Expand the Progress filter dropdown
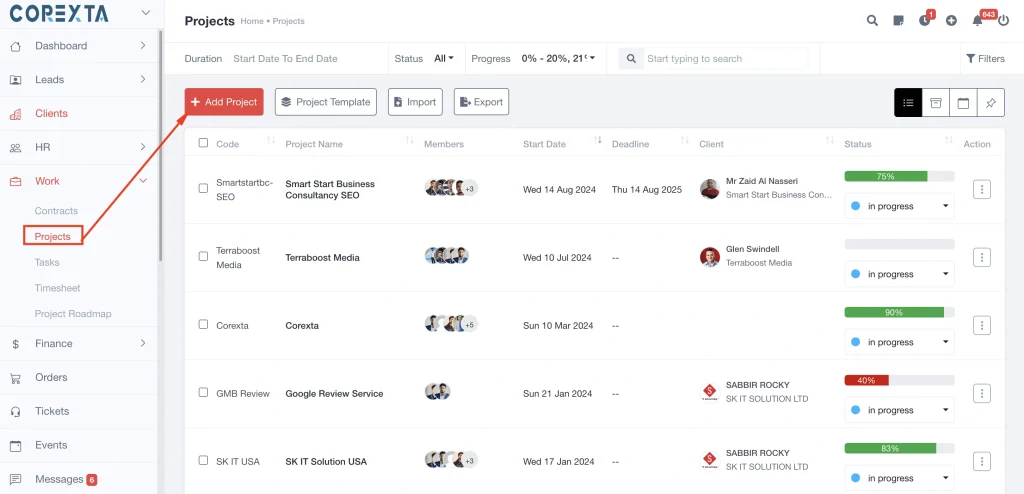1024x494 pixels. point(558,59)
